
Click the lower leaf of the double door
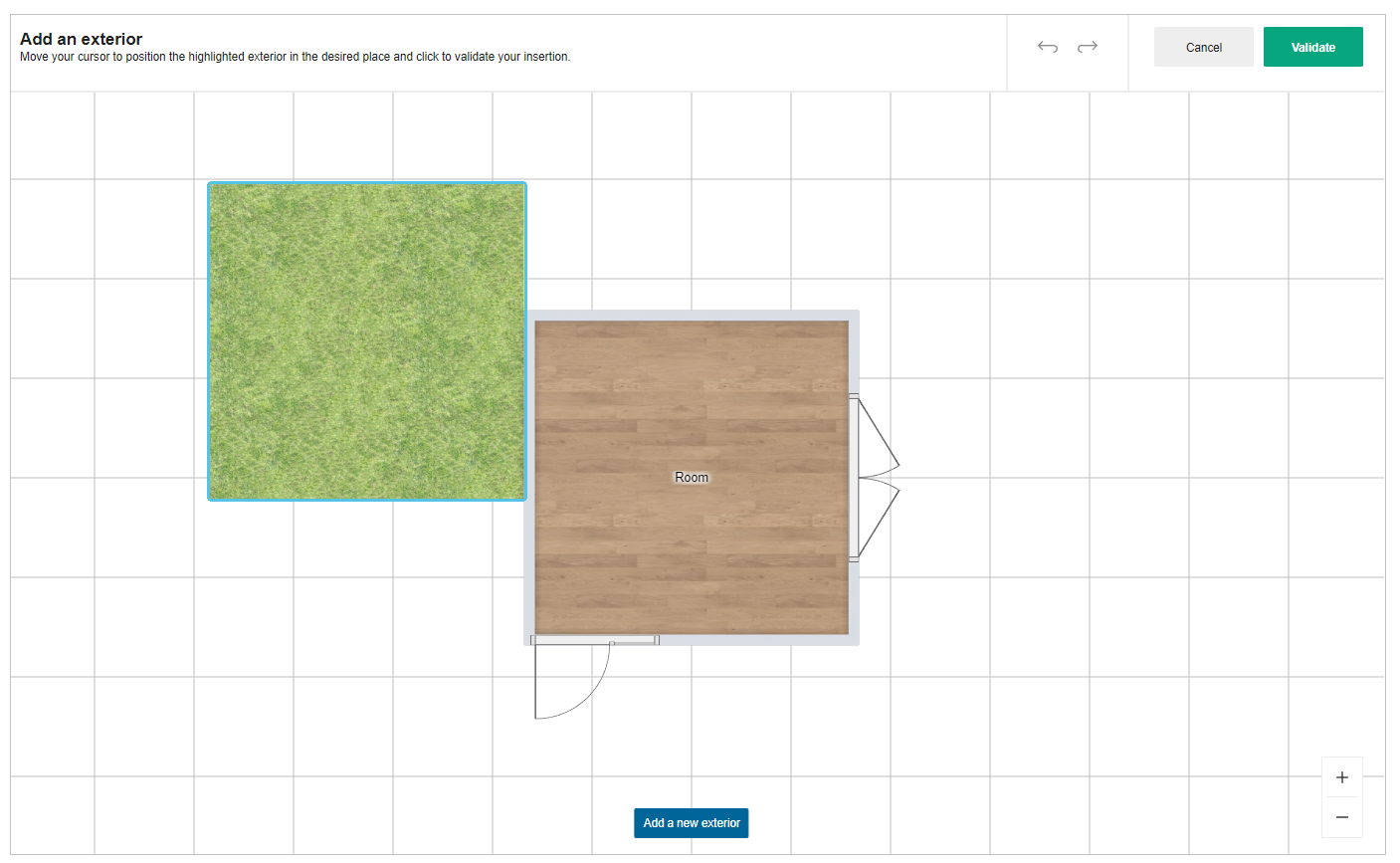(x=880, y=520)
